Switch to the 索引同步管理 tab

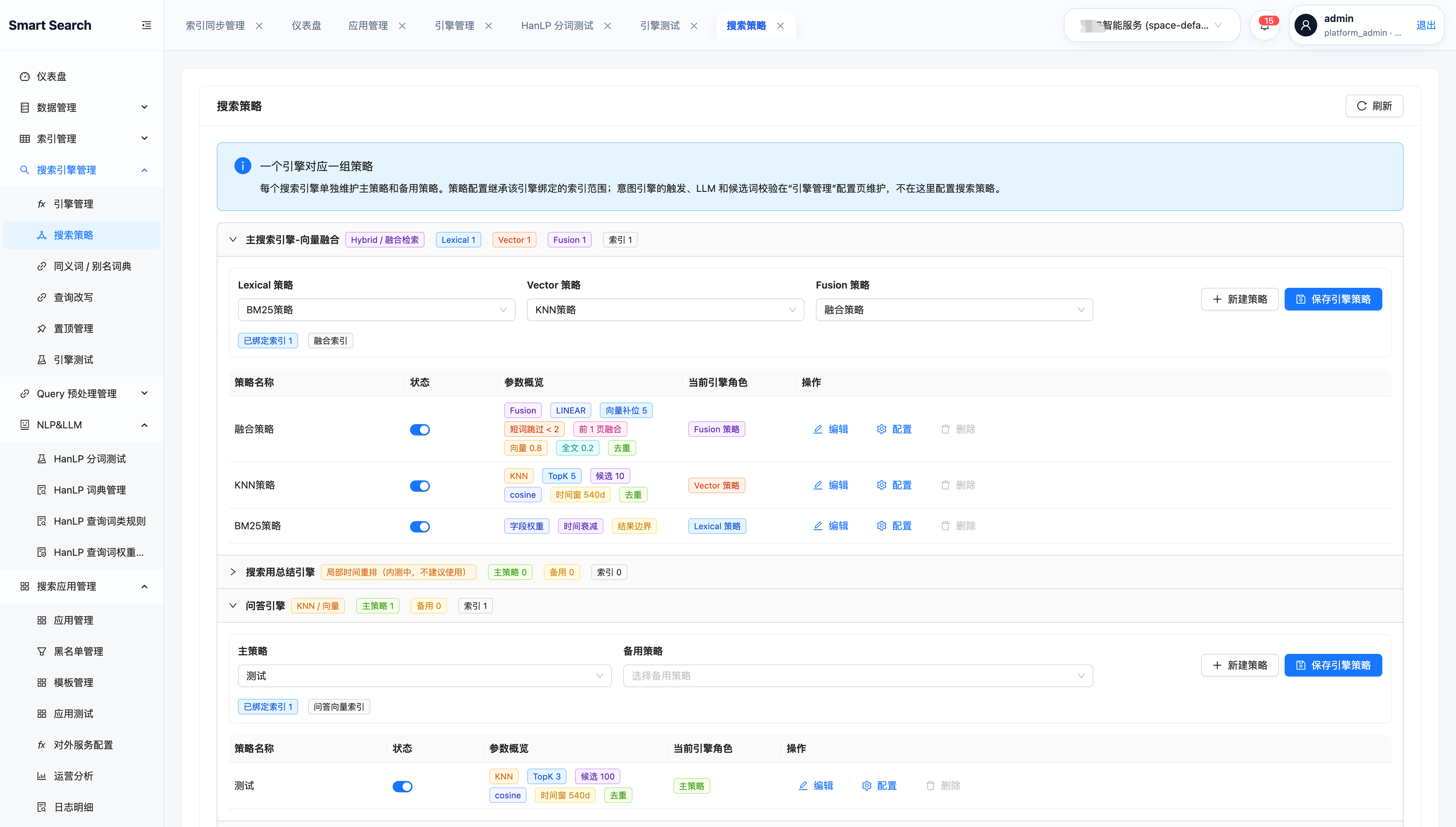(215, 25)
